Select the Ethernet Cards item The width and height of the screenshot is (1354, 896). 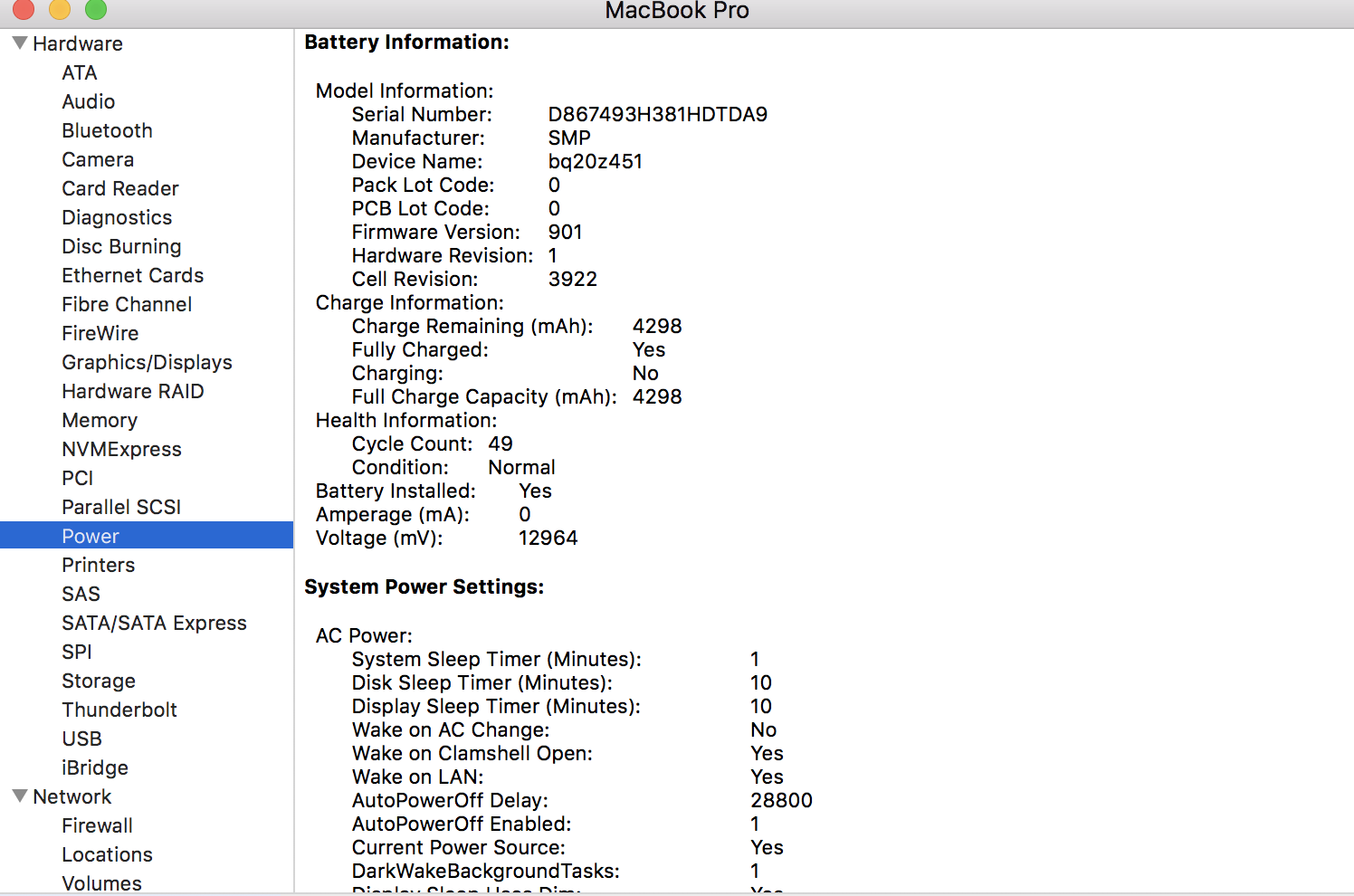[x=132, y=275]
